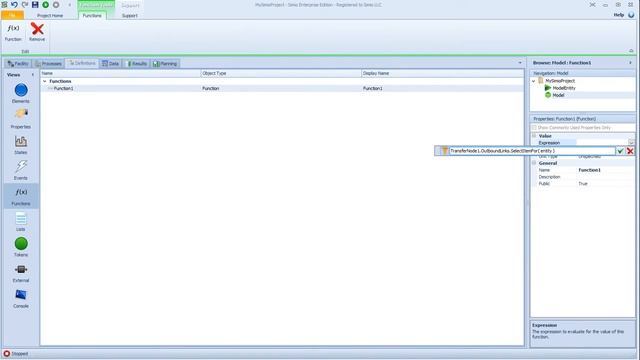Add a new Function from the ribbon
Image resolution: width=640 pixels, height=360 pixels.
(13, 32)
